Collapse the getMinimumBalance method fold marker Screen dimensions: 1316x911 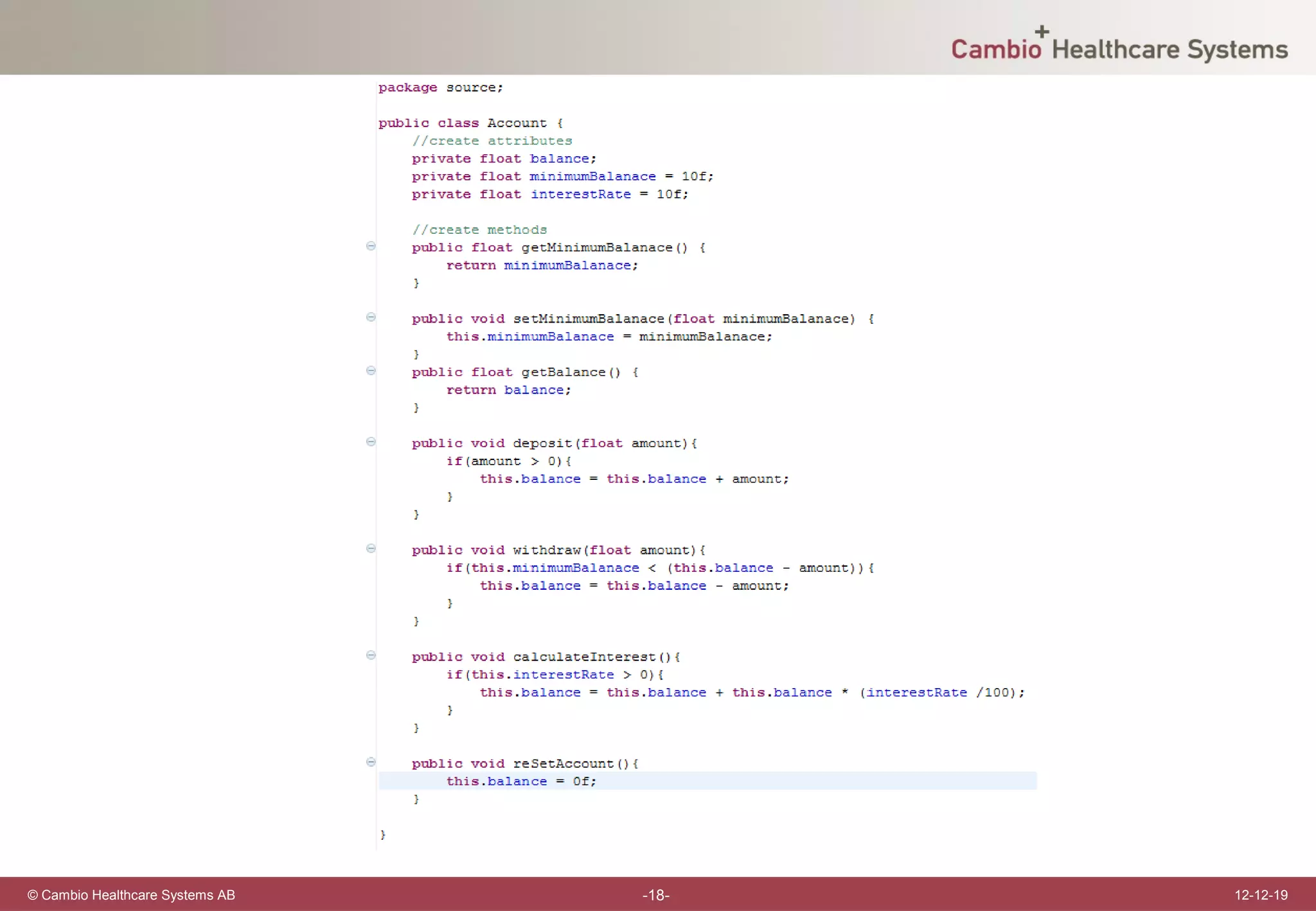pyautogui.click(x=371, y=246)
